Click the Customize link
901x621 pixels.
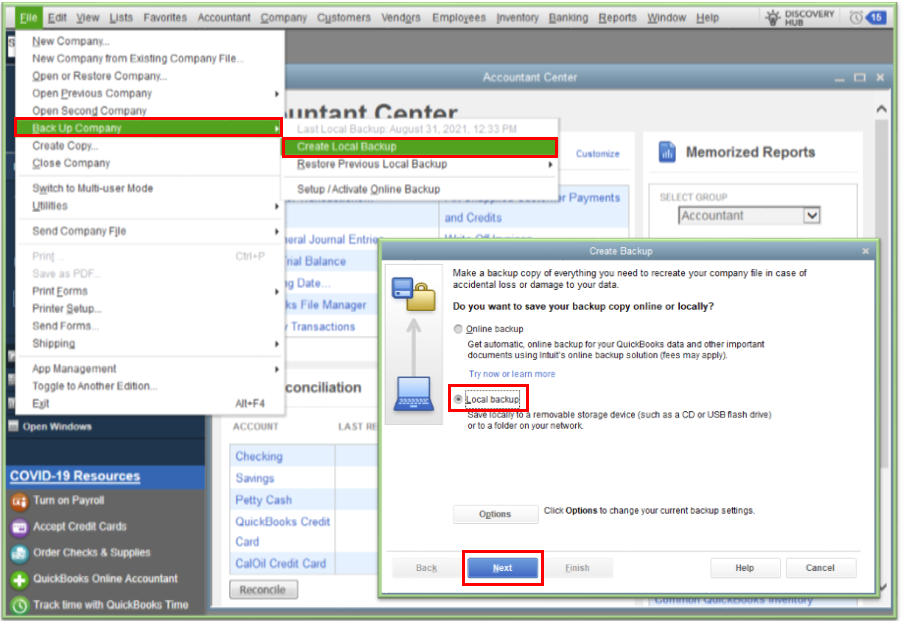click(598, 154)
